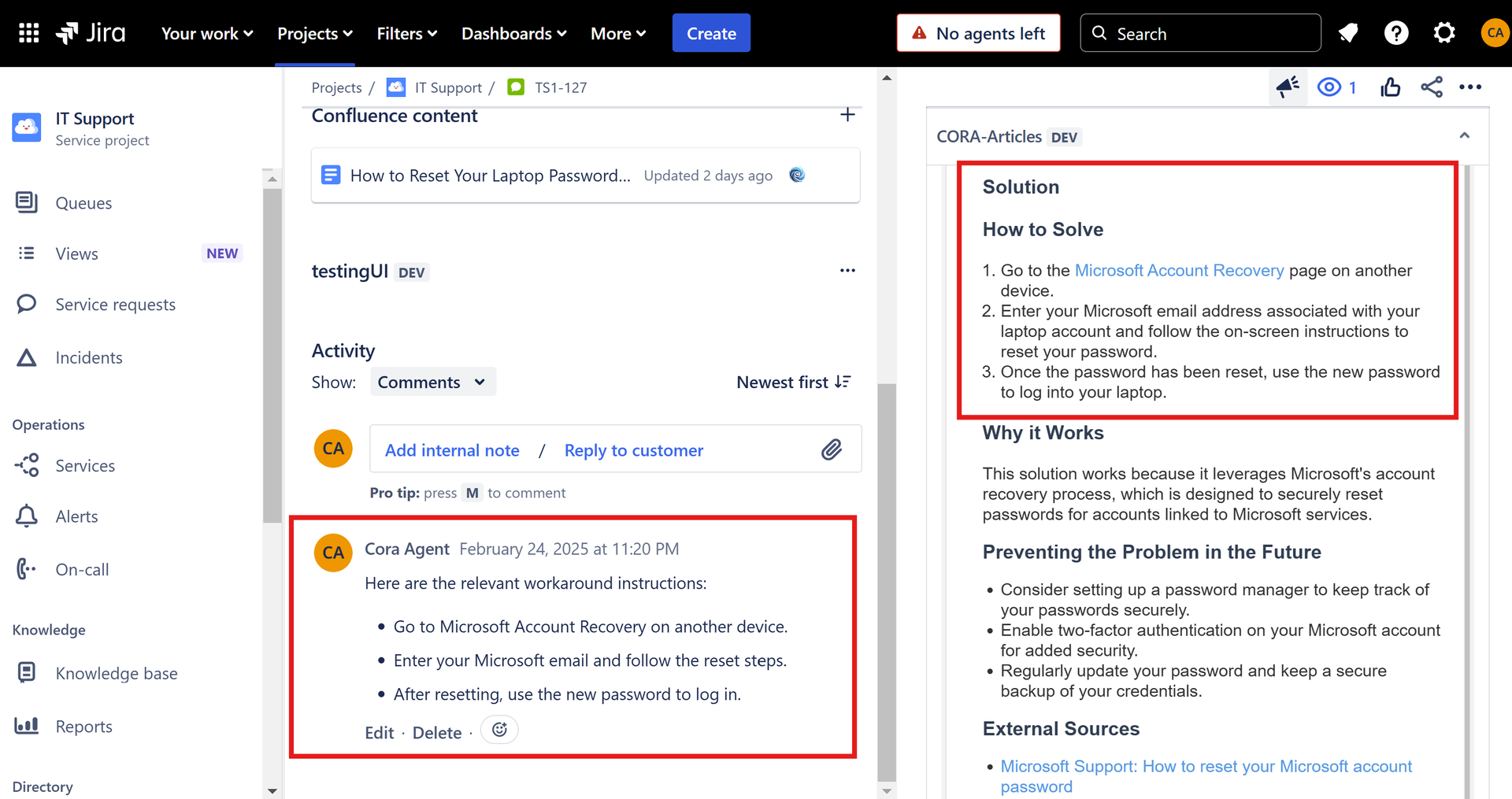Click the No agents left warning button
Viewport: 1512px width, 799px height.
click(x=978, y=33)
